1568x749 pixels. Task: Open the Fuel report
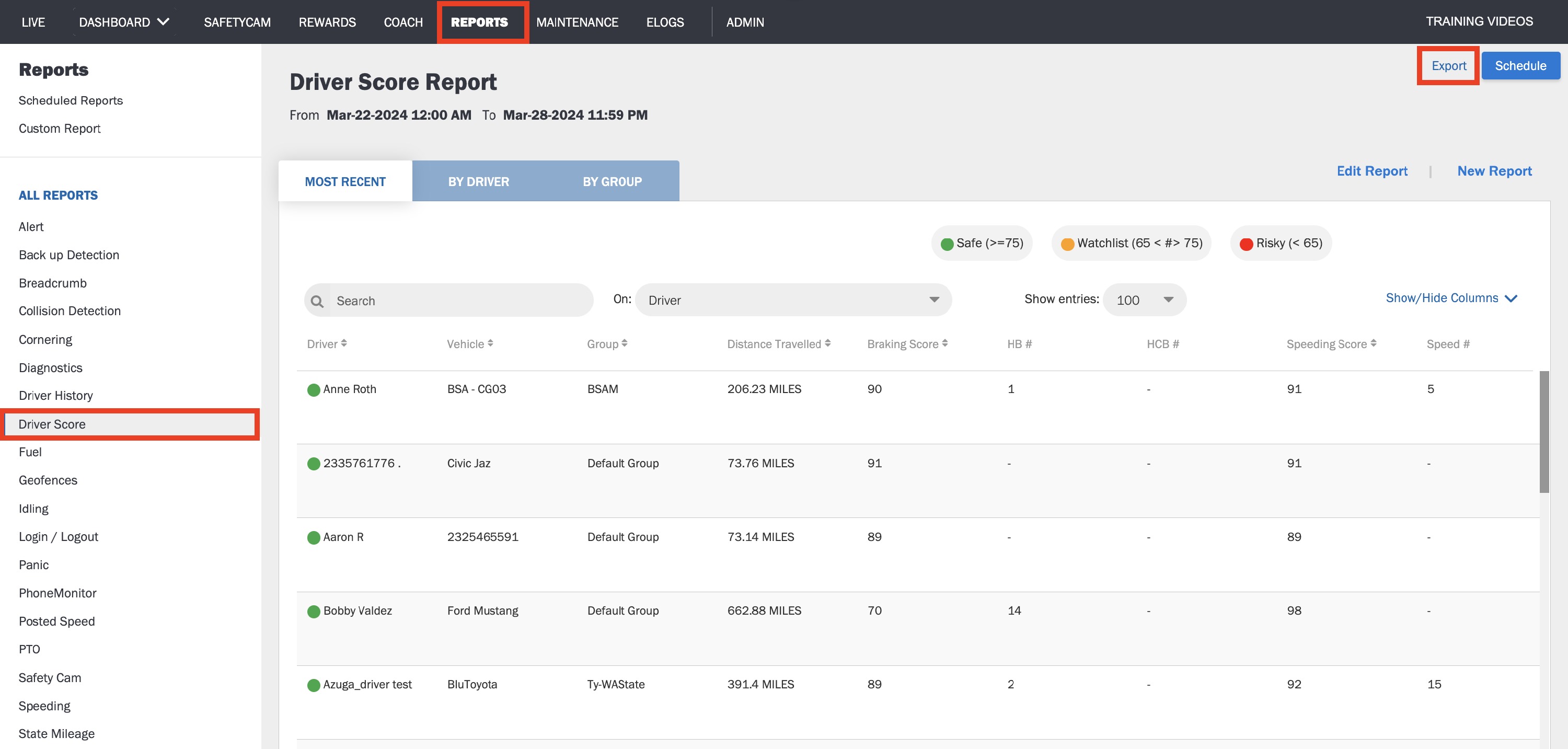tap(30, 452)
